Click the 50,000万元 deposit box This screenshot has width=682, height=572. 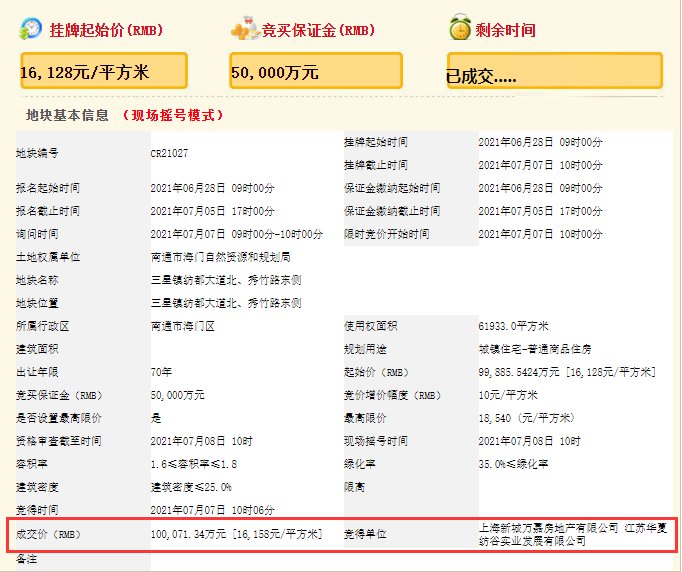coord(316,71)
